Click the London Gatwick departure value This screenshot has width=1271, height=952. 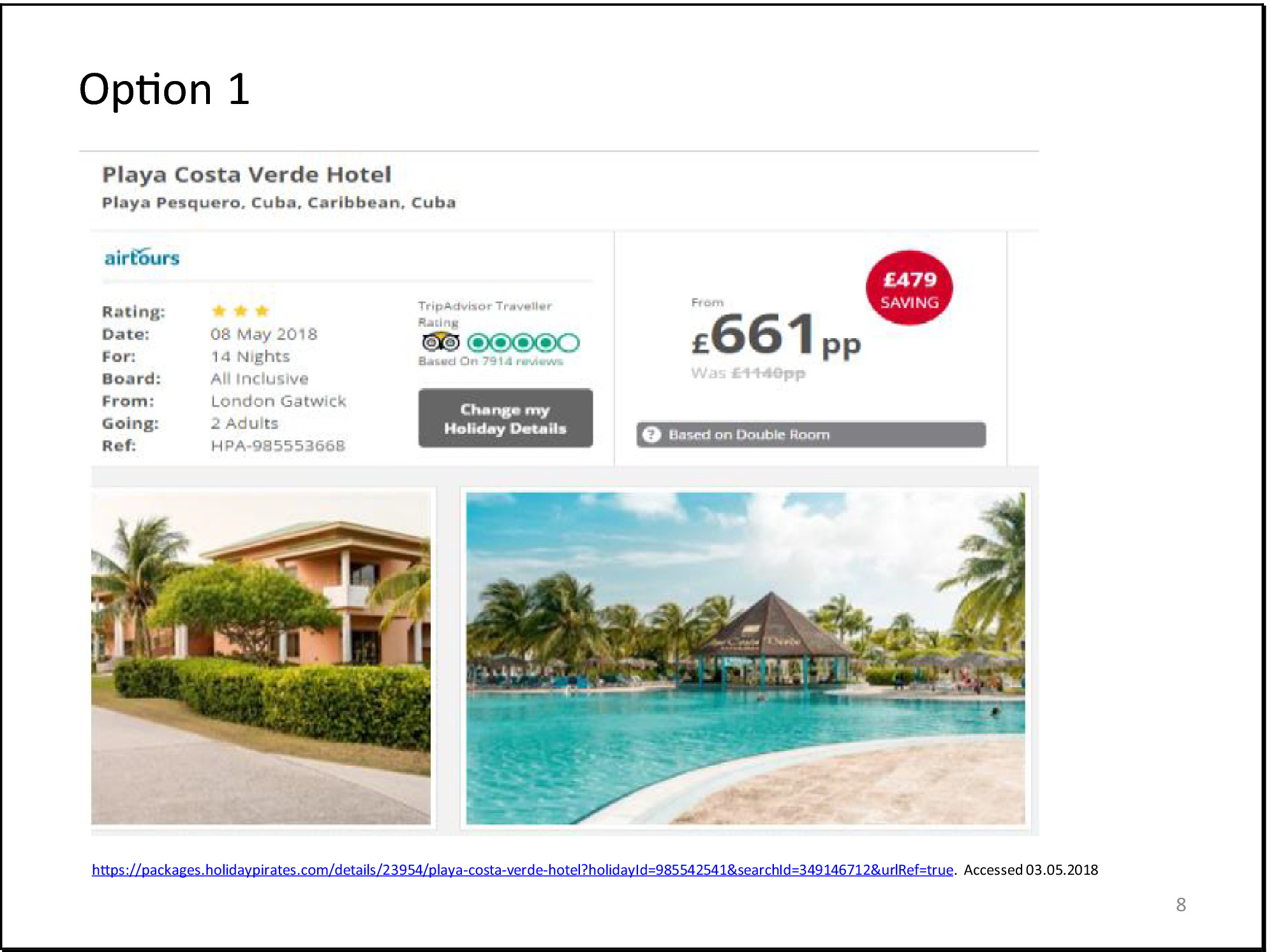(x=278, y=401)
